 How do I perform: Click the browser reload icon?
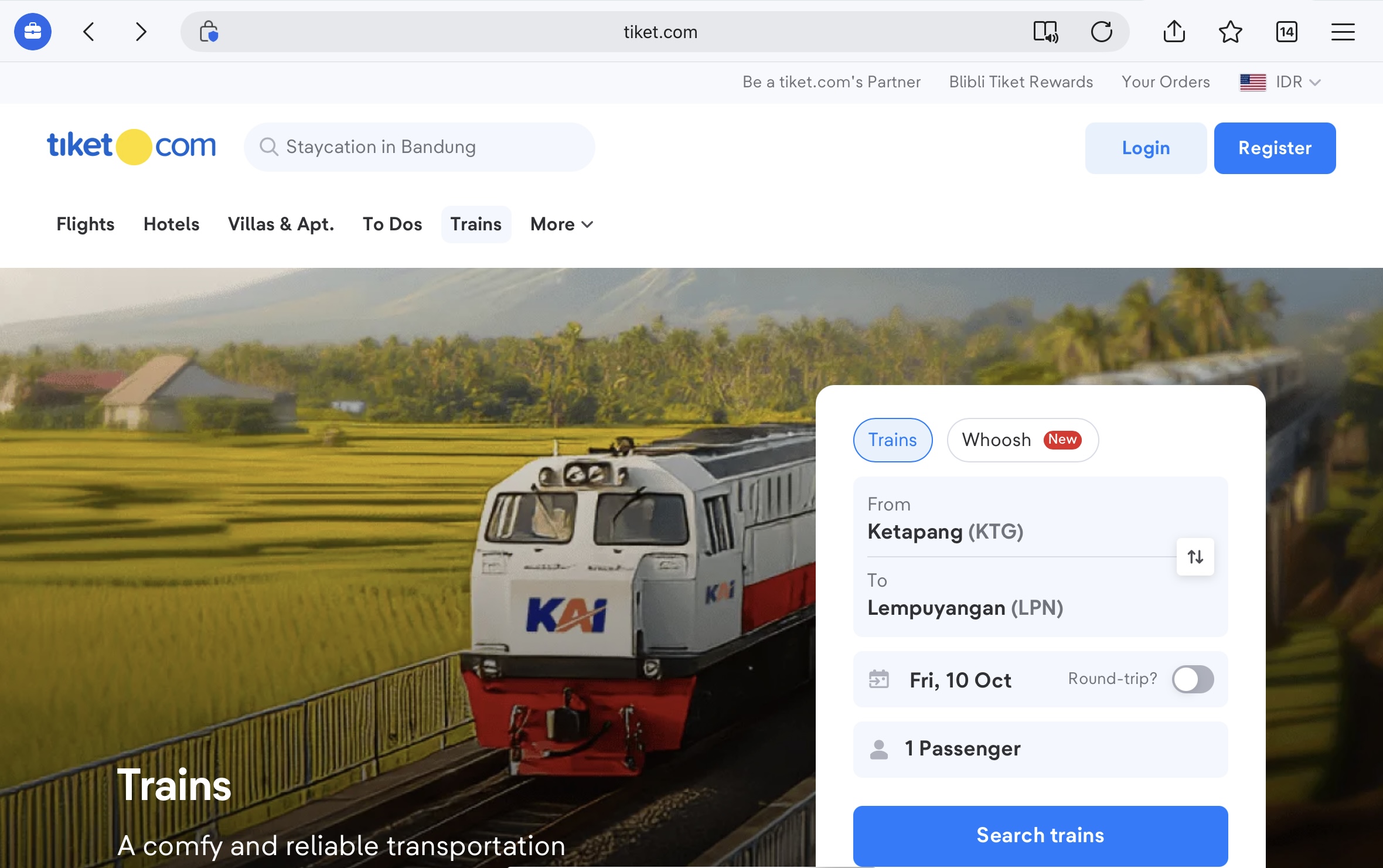pos(1101,32)
